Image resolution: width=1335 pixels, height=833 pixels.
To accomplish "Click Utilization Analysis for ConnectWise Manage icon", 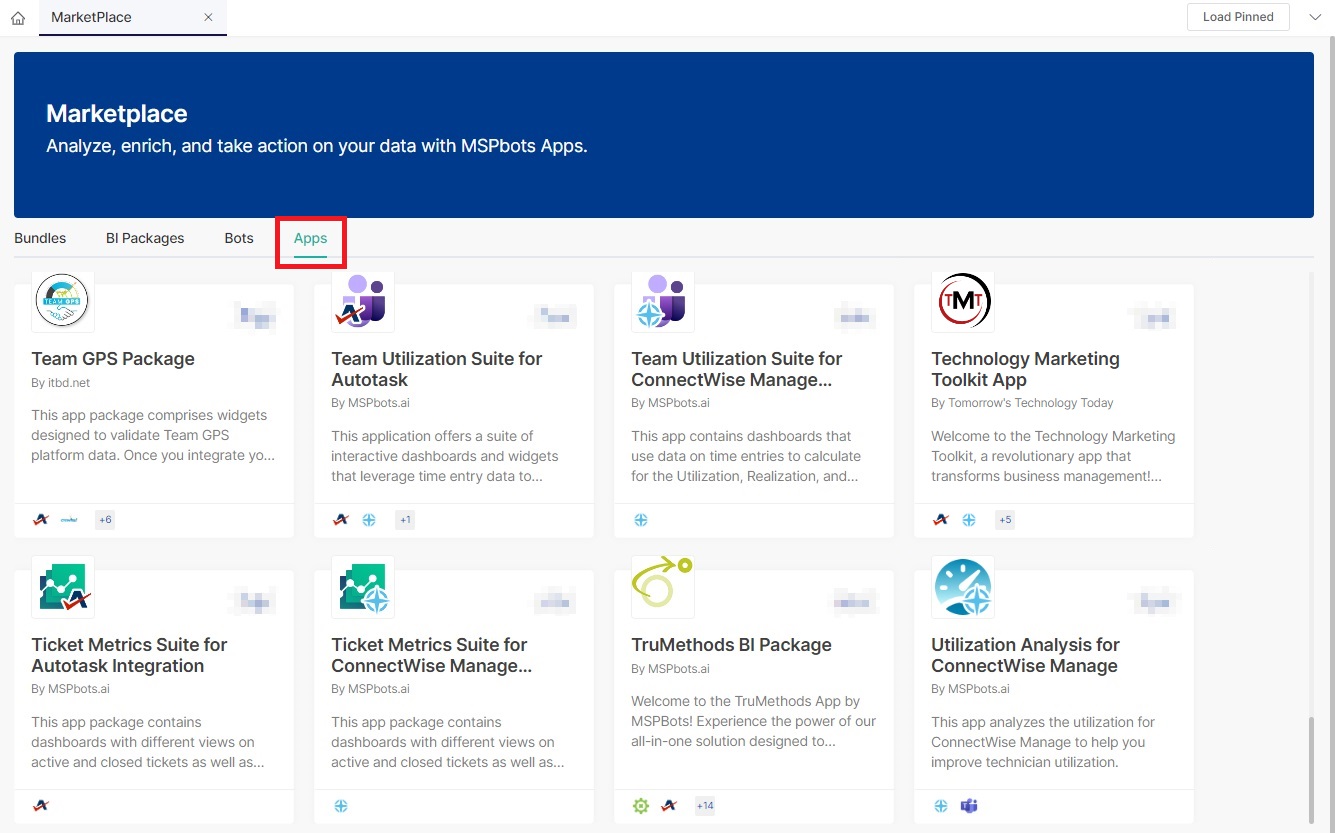I will 963,587.
